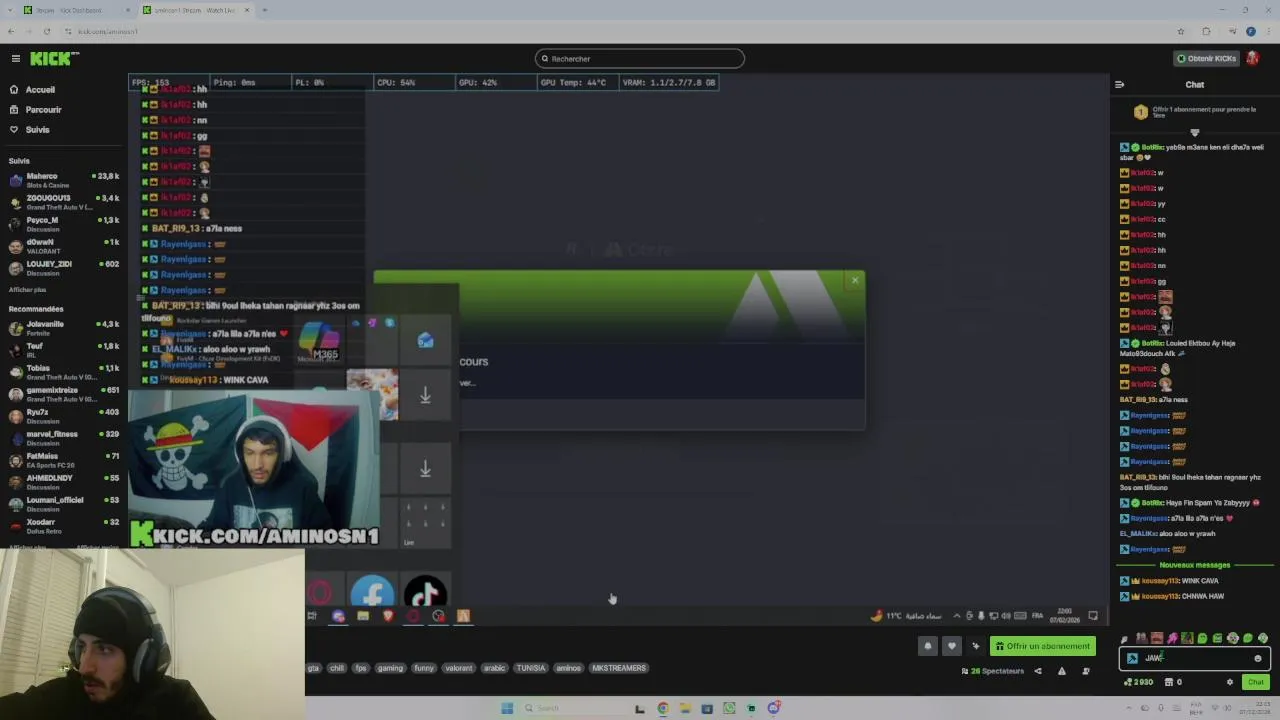This screenshot has height=720, width=1280.
Task: Open chat settings gear icon
Action: 1230,682
